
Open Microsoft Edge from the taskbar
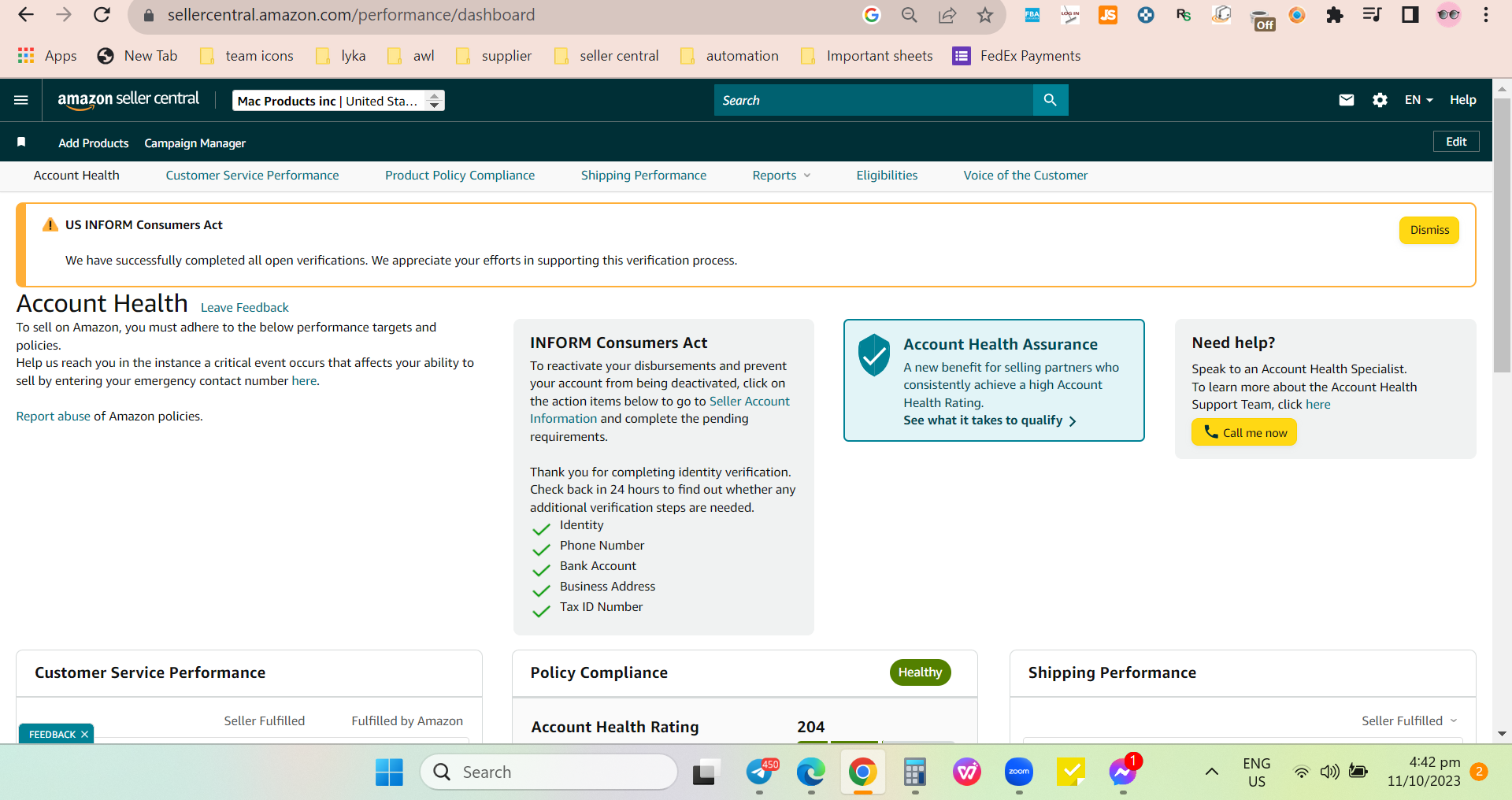(810, 772)
